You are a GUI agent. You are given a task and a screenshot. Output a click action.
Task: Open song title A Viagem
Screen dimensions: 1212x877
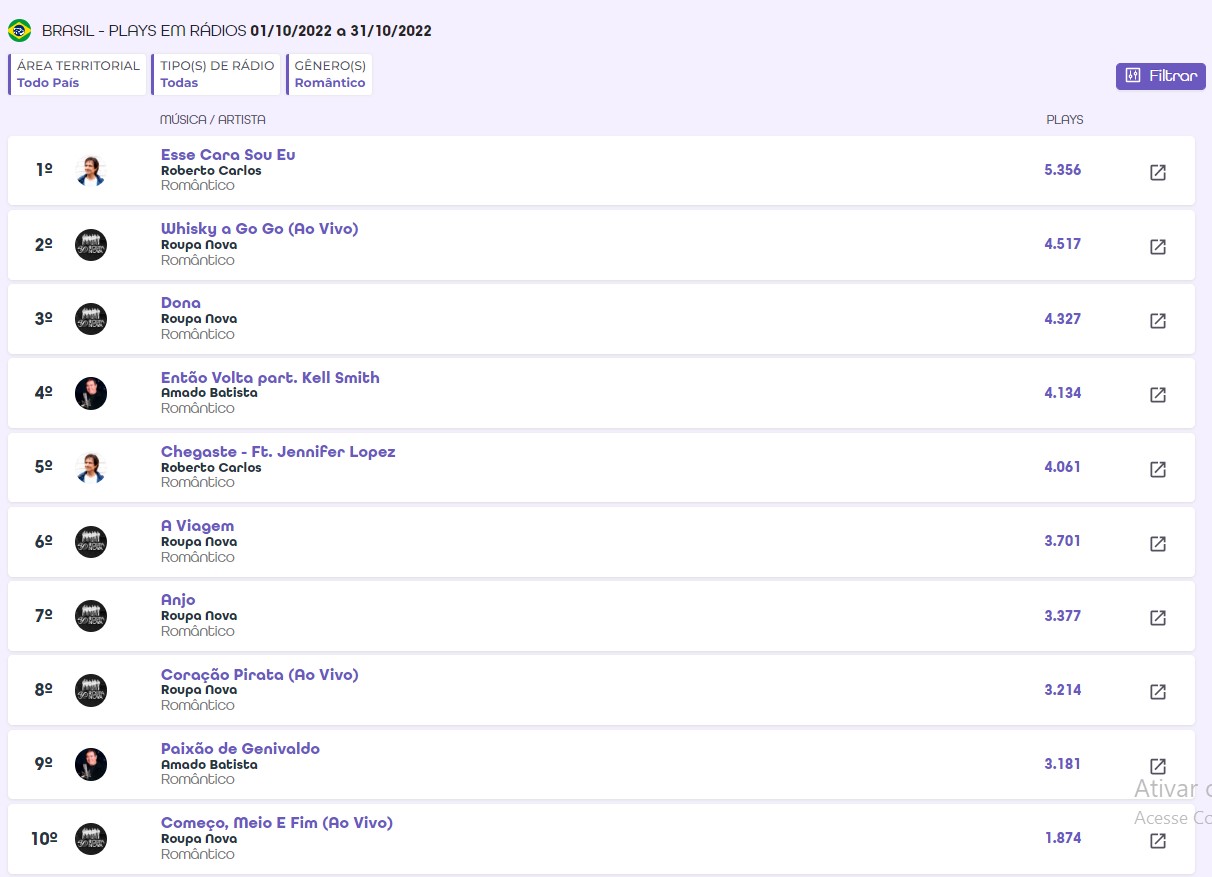197,526
